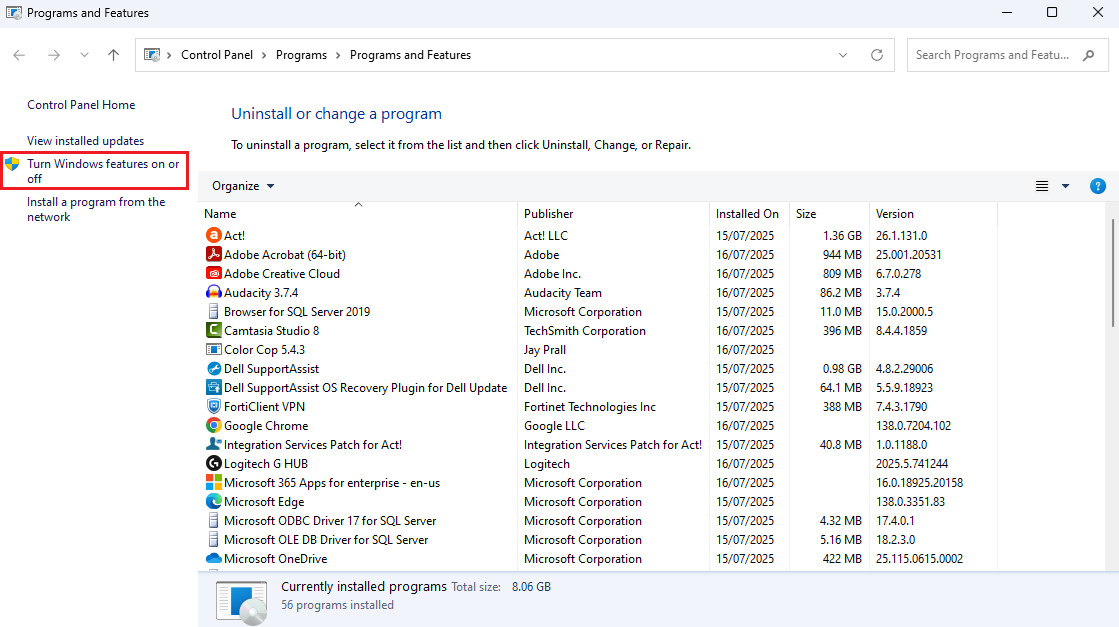The height and width of the screenshot is (627, 1119).
Task: Click the 1.36 GB size of Act!
Action: pyautogui.click(x=842, y=235)
